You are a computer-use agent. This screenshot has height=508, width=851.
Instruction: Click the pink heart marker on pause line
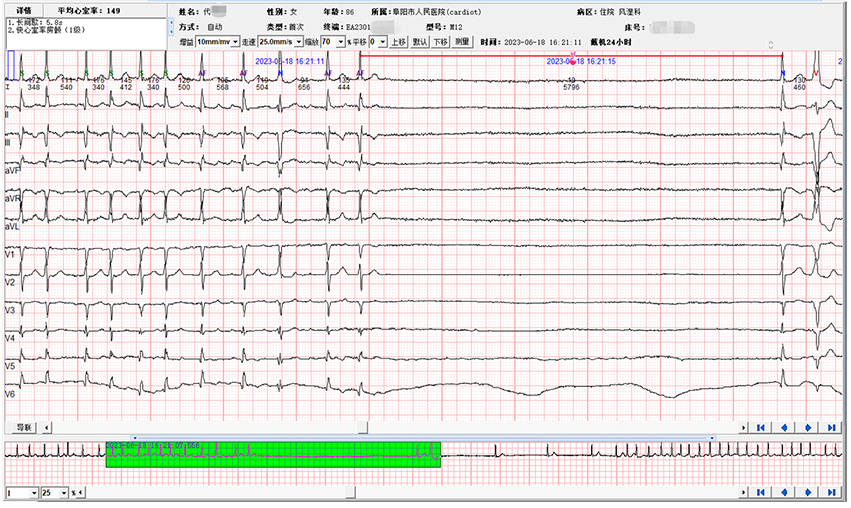point(573,61)
